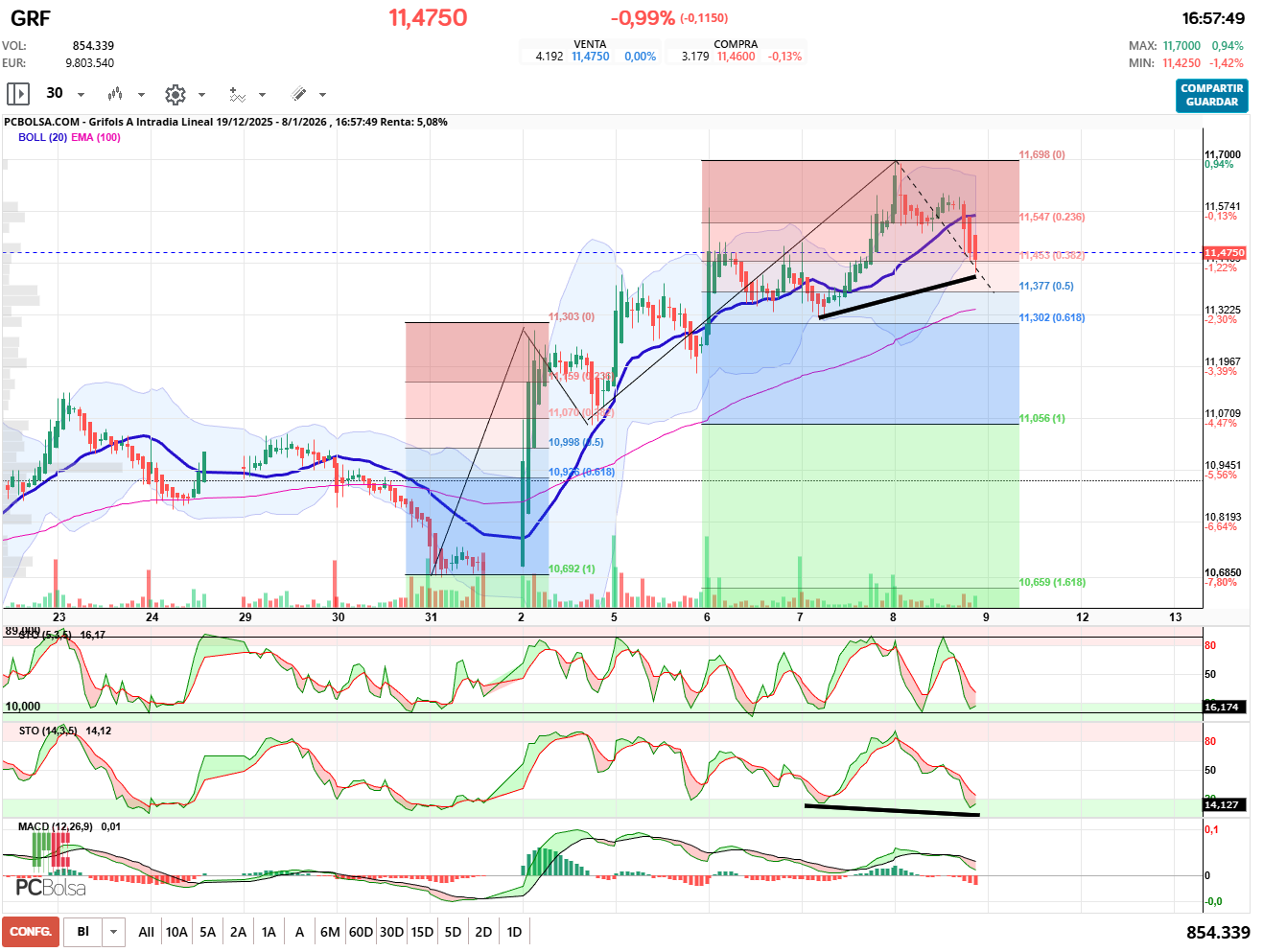The height and width of the screenshot is (952, 1263).
Task: Click the COMPRA column header
Action: pos(736,44)
